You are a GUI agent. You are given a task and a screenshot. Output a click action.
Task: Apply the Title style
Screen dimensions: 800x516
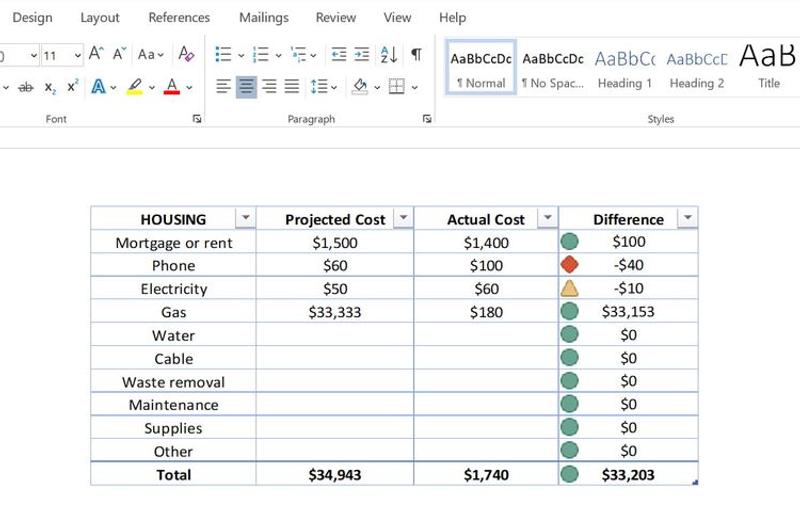(768, 68)
